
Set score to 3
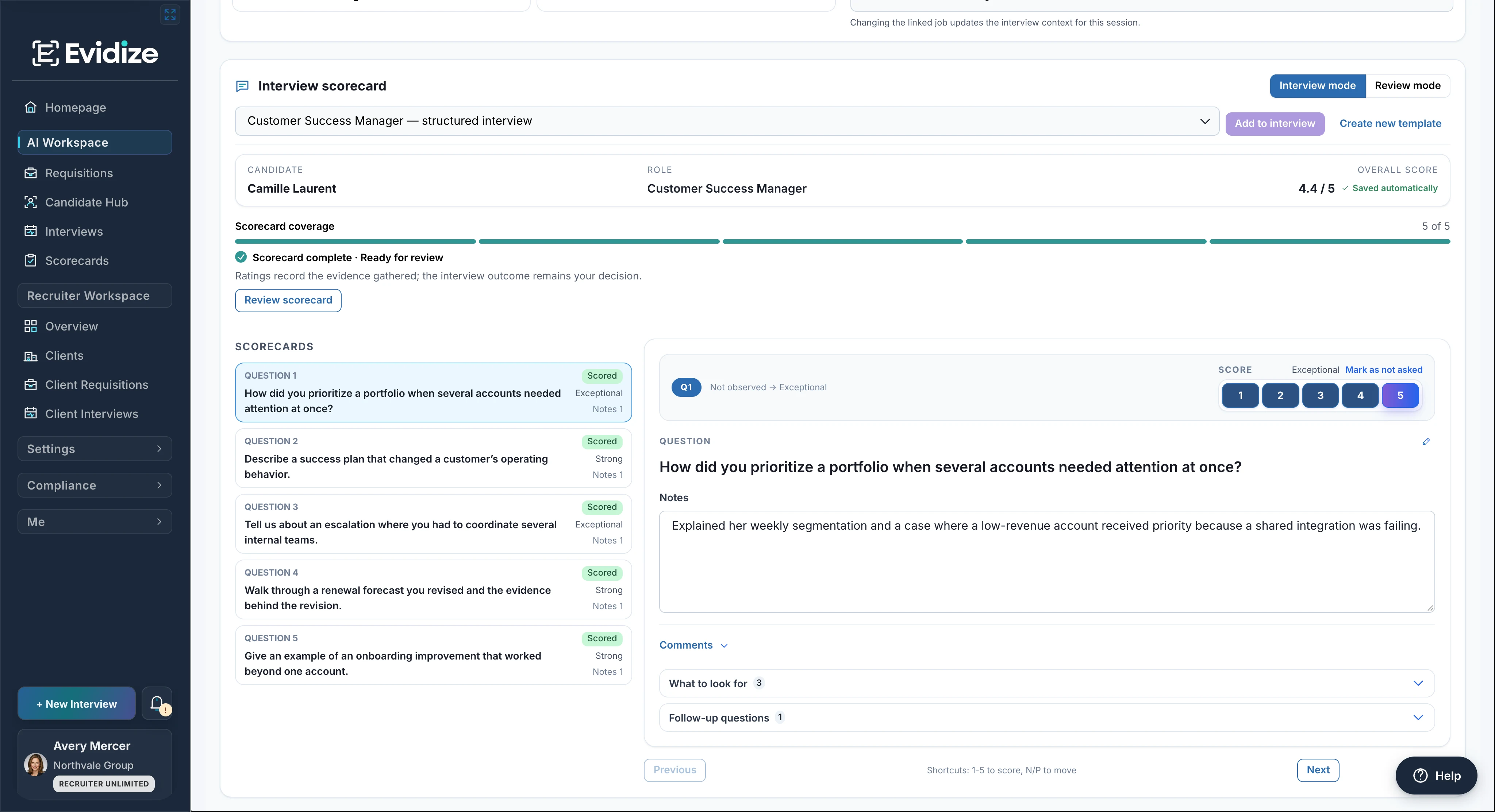coord(1320,395)
